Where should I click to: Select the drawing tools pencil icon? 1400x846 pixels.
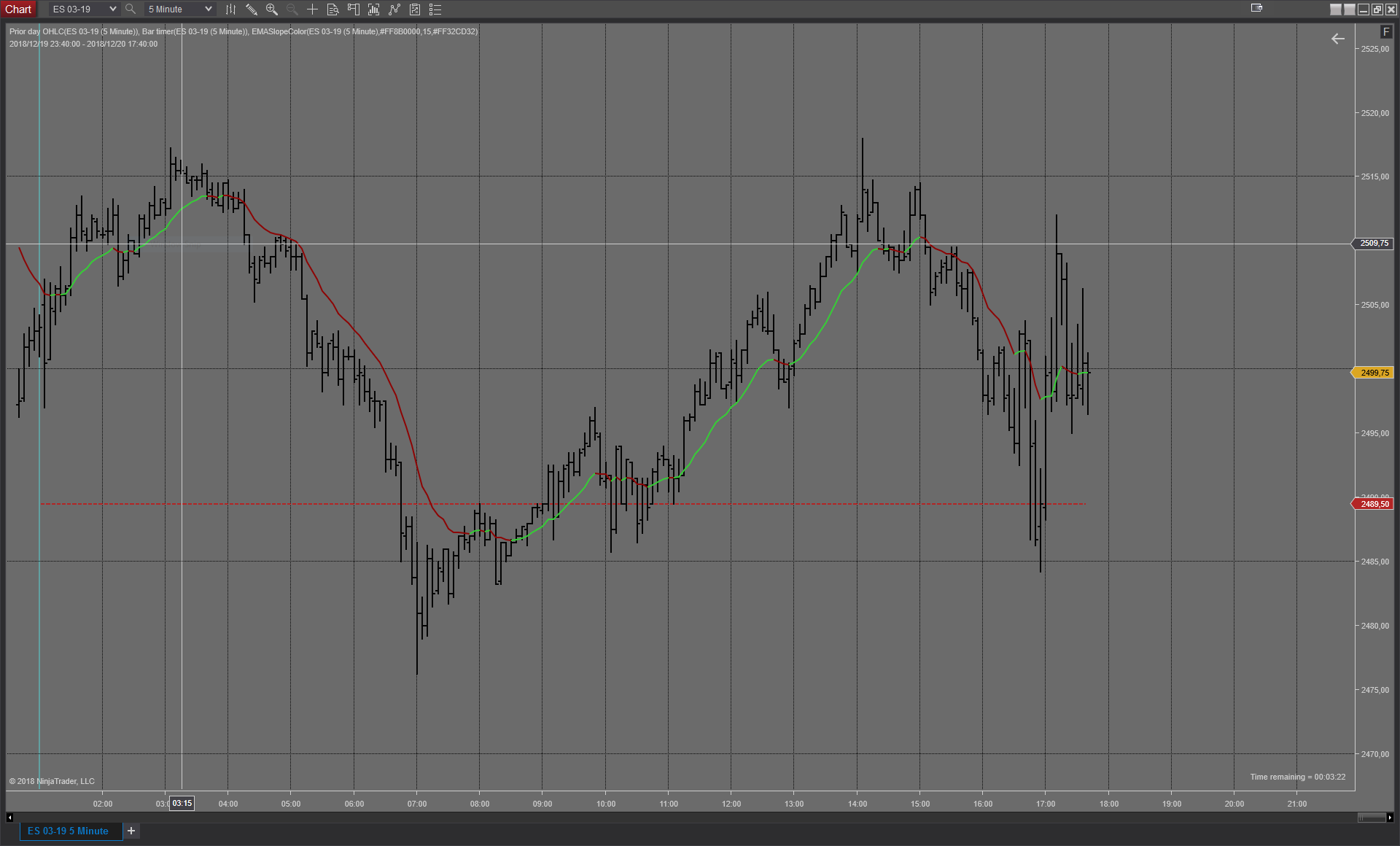pos(251,9)
